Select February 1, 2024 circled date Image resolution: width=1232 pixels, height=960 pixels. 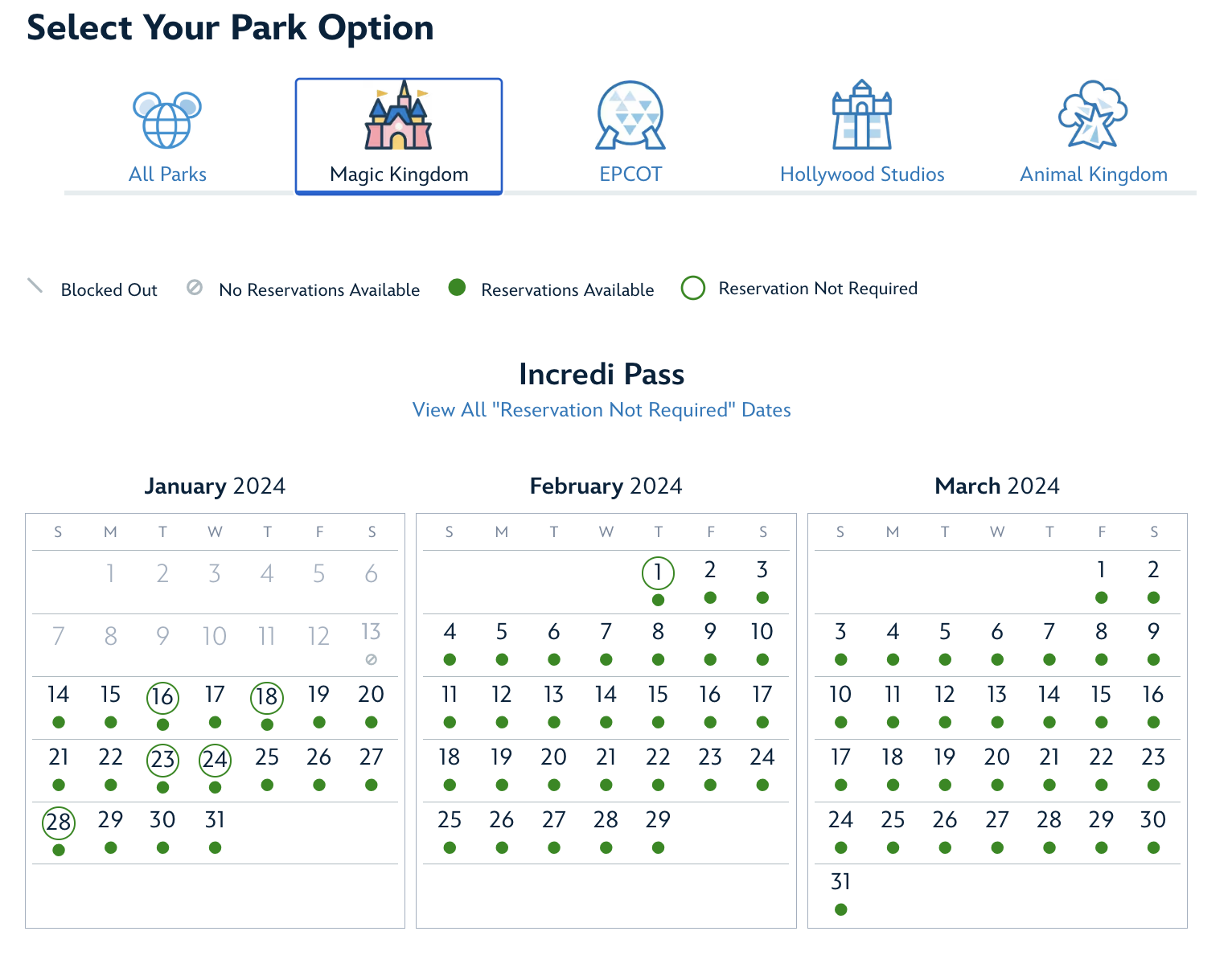tap(658, 573)
